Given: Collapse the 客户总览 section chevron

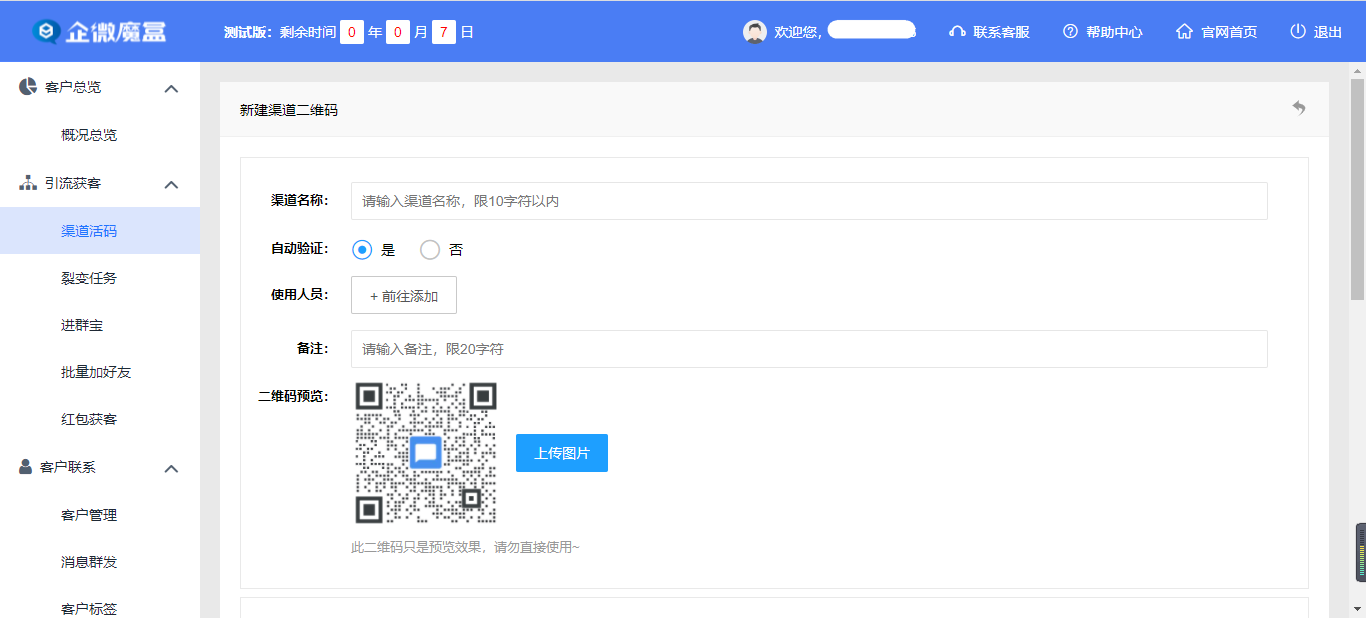Looking at the screenshot, I should (x=171, y=88).
